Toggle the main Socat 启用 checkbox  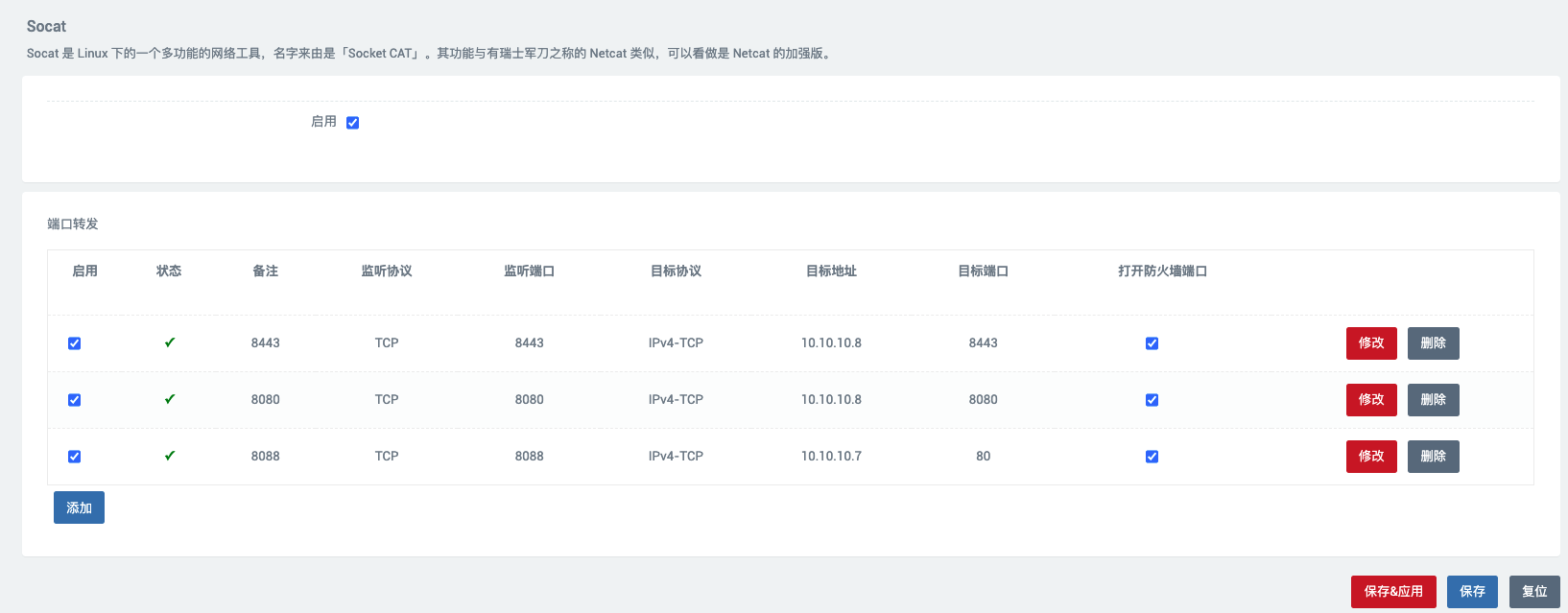[352, 123]
